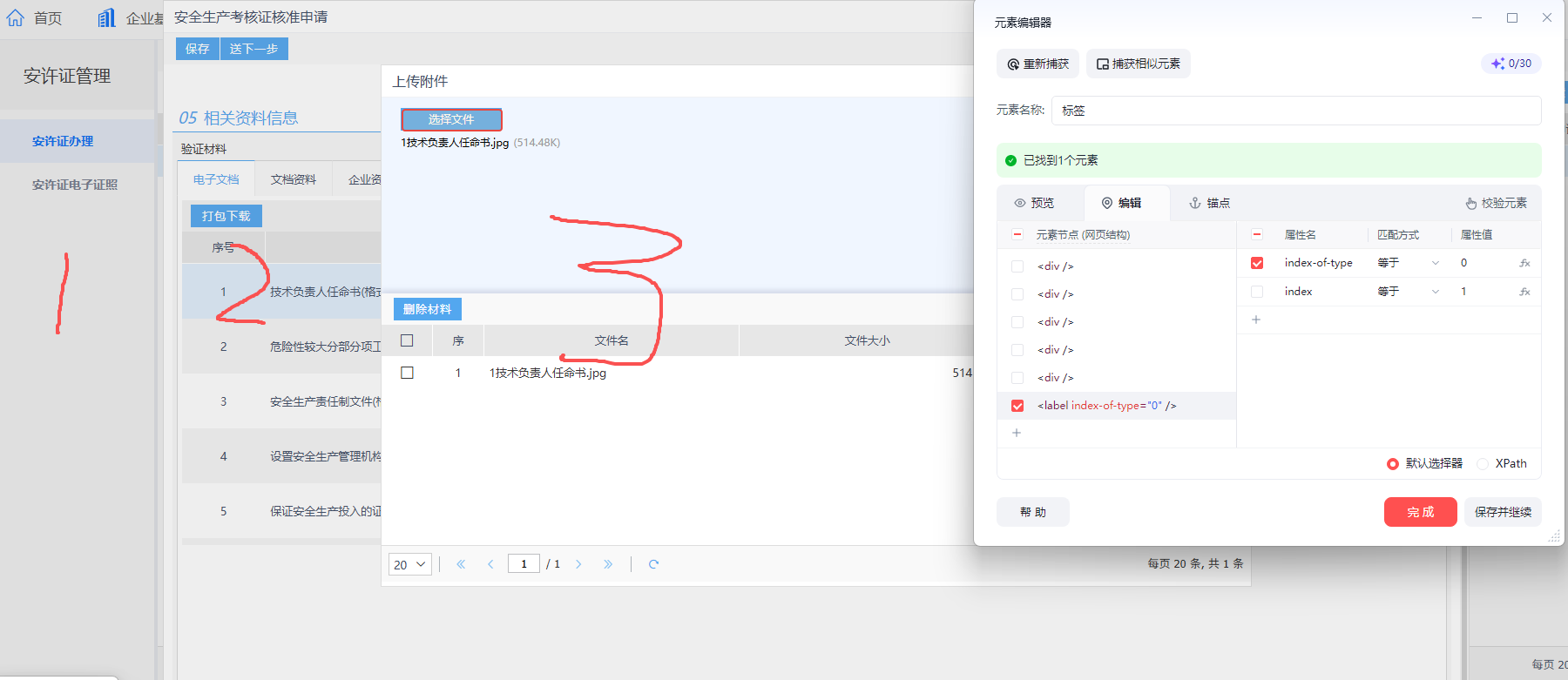Click file name 1技术负责人任命书.jpg in table
The height and width of the screenshot is (680, 1568).
(548, 373)
